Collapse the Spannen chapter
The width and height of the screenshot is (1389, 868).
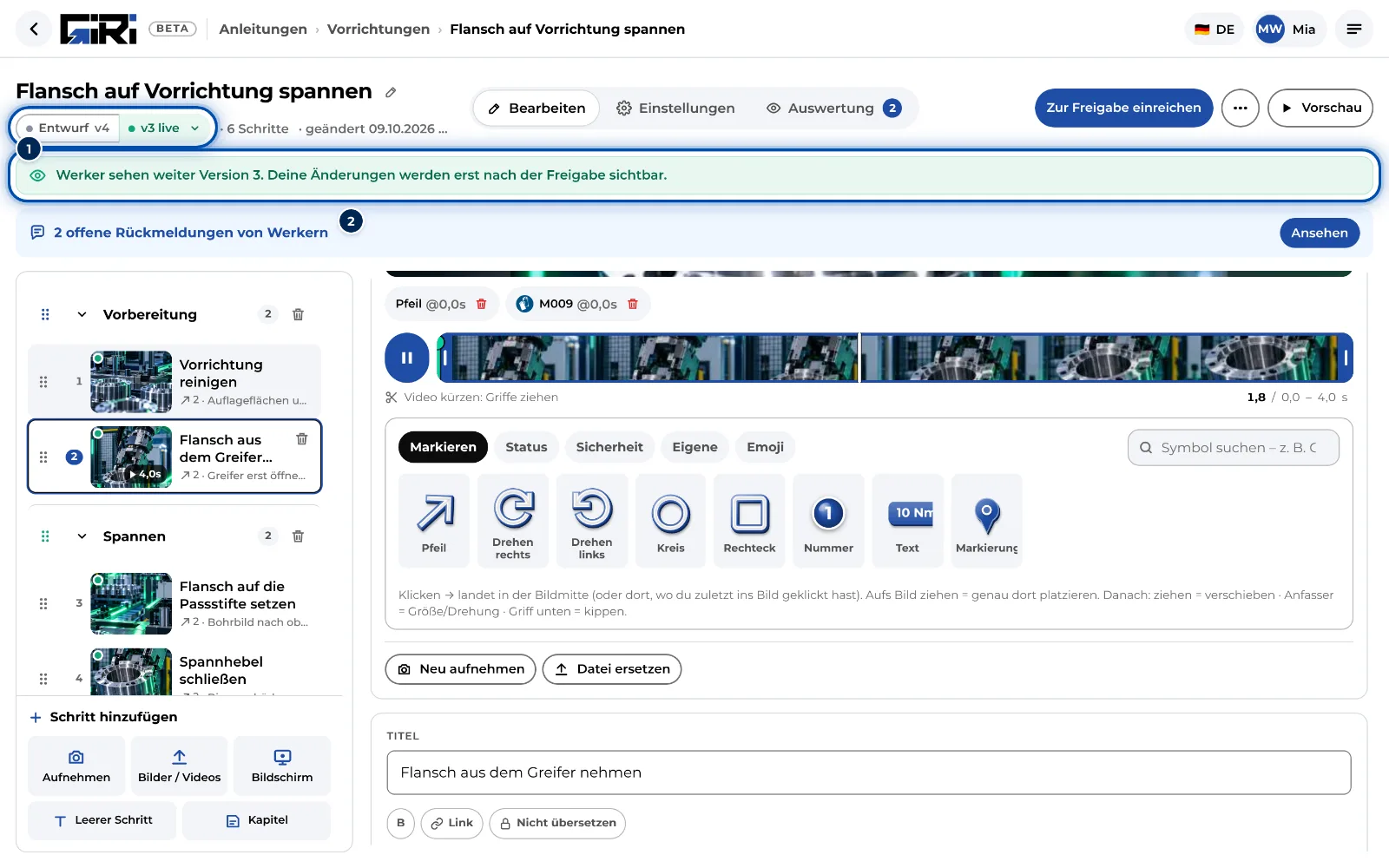pyautogui.click(x=82, y=536)
